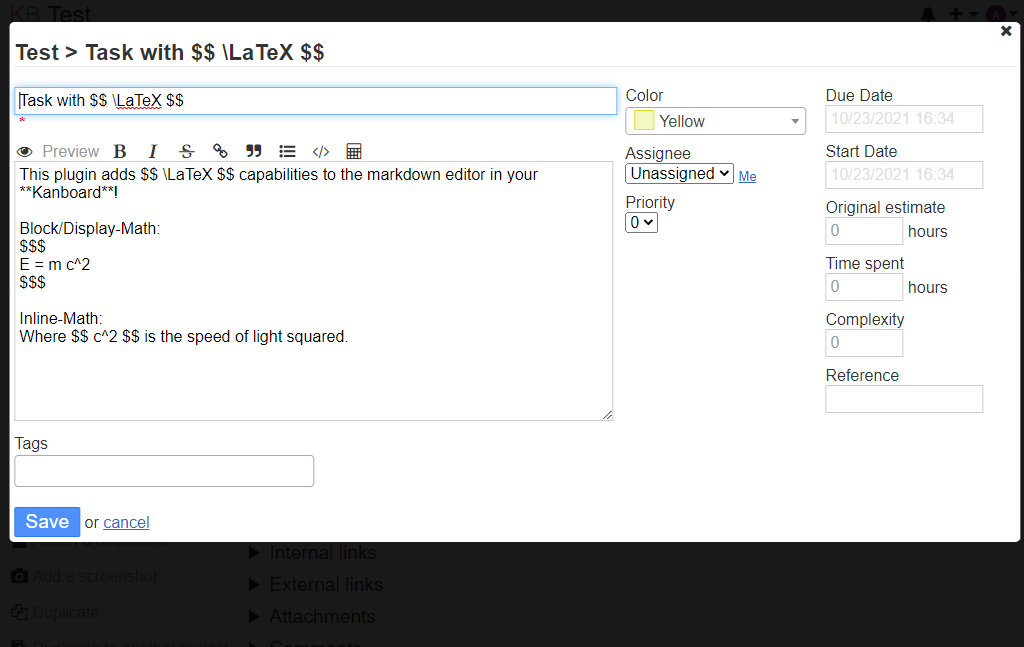Close the task edit dialog
The width and height of the screenshot is (1024, 647).
[1006, 31]
